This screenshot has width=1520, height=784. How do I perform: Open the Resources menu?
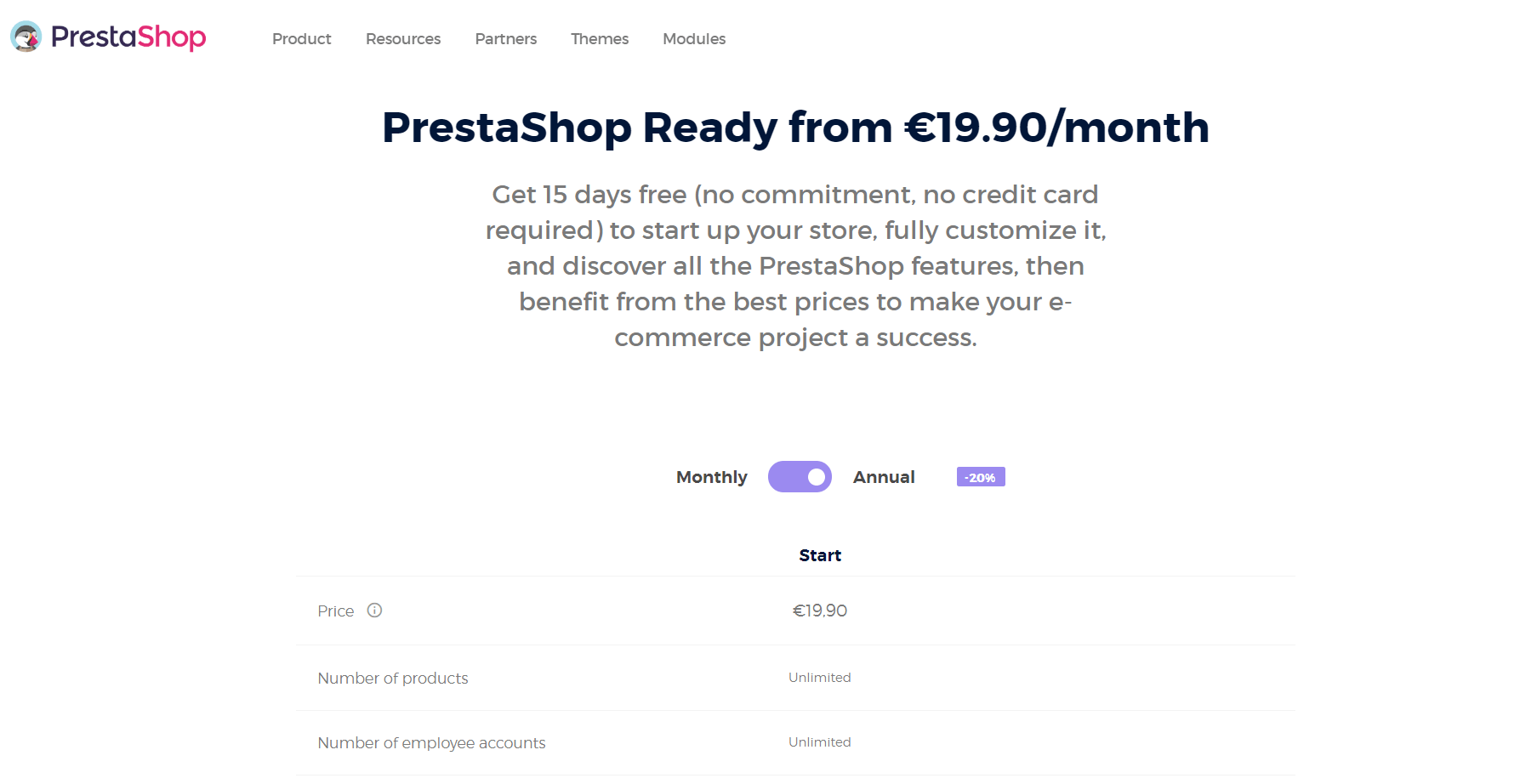403,39
